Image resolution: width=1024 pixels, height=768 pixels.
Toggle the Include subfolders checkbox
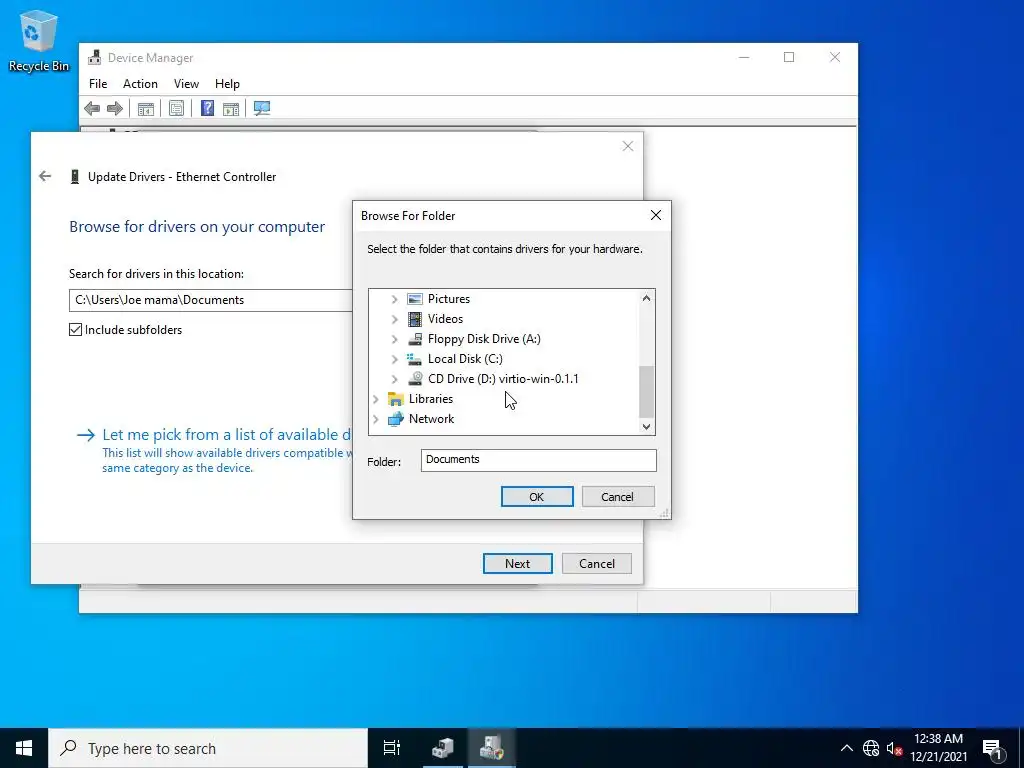click(76, 330)
